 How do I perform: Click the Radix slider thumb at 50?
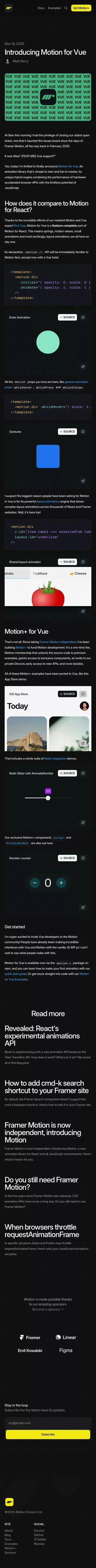click(48, 798)
